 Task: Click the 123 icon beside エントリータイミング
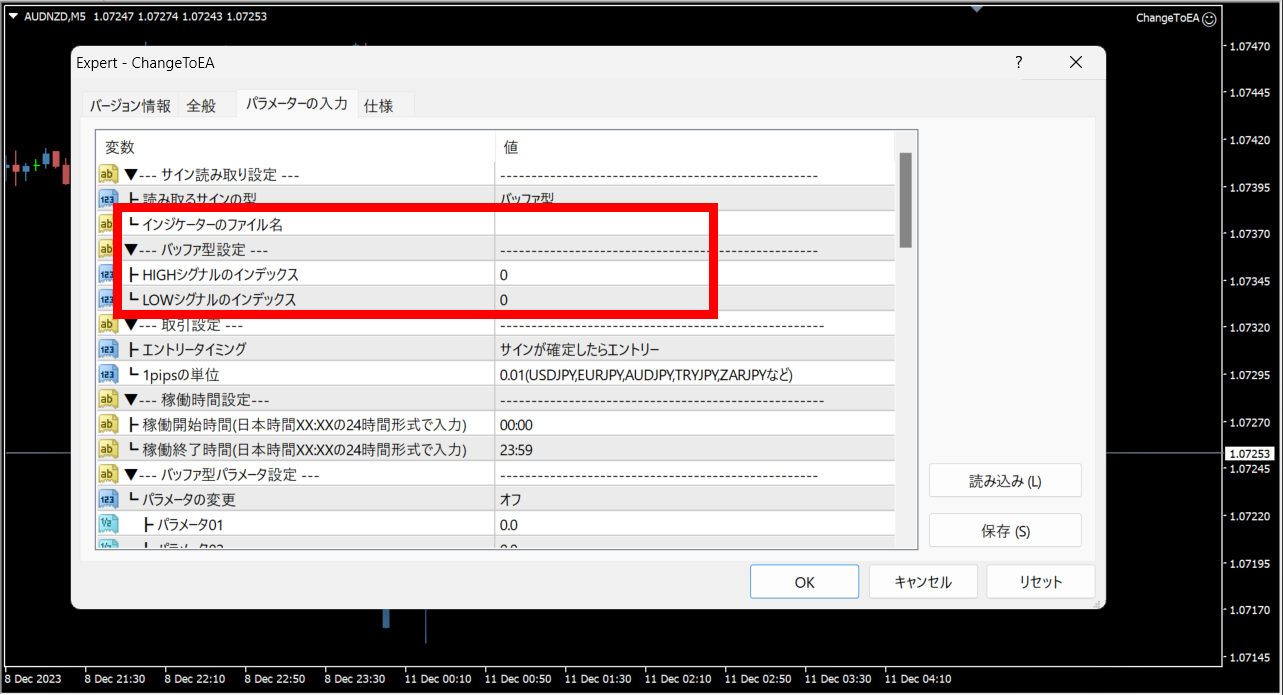tap(108, 350)
